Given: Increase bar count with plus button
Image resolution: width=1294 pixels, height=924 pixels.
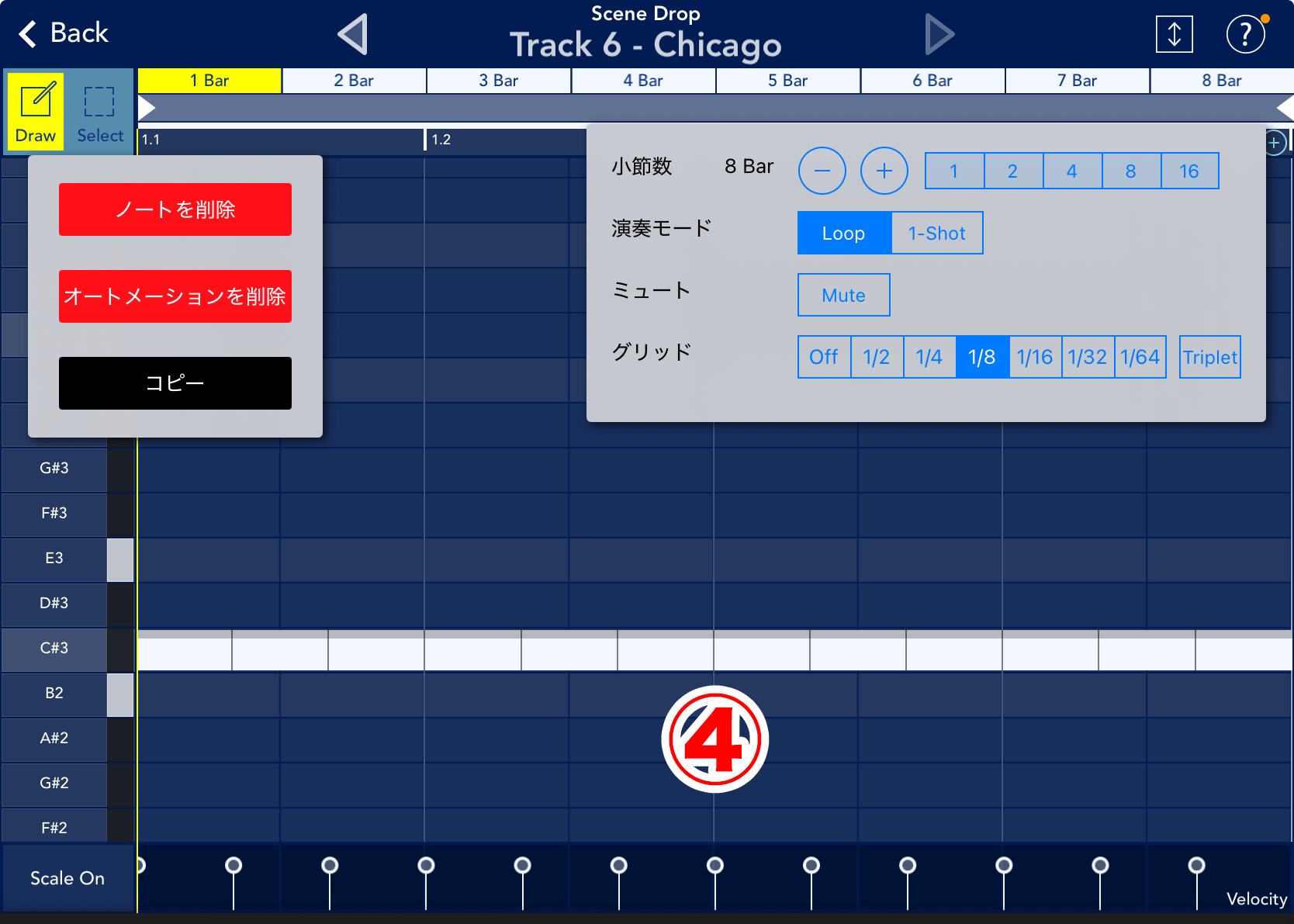Looking at the screenshot, I should (x=884, y=171).
